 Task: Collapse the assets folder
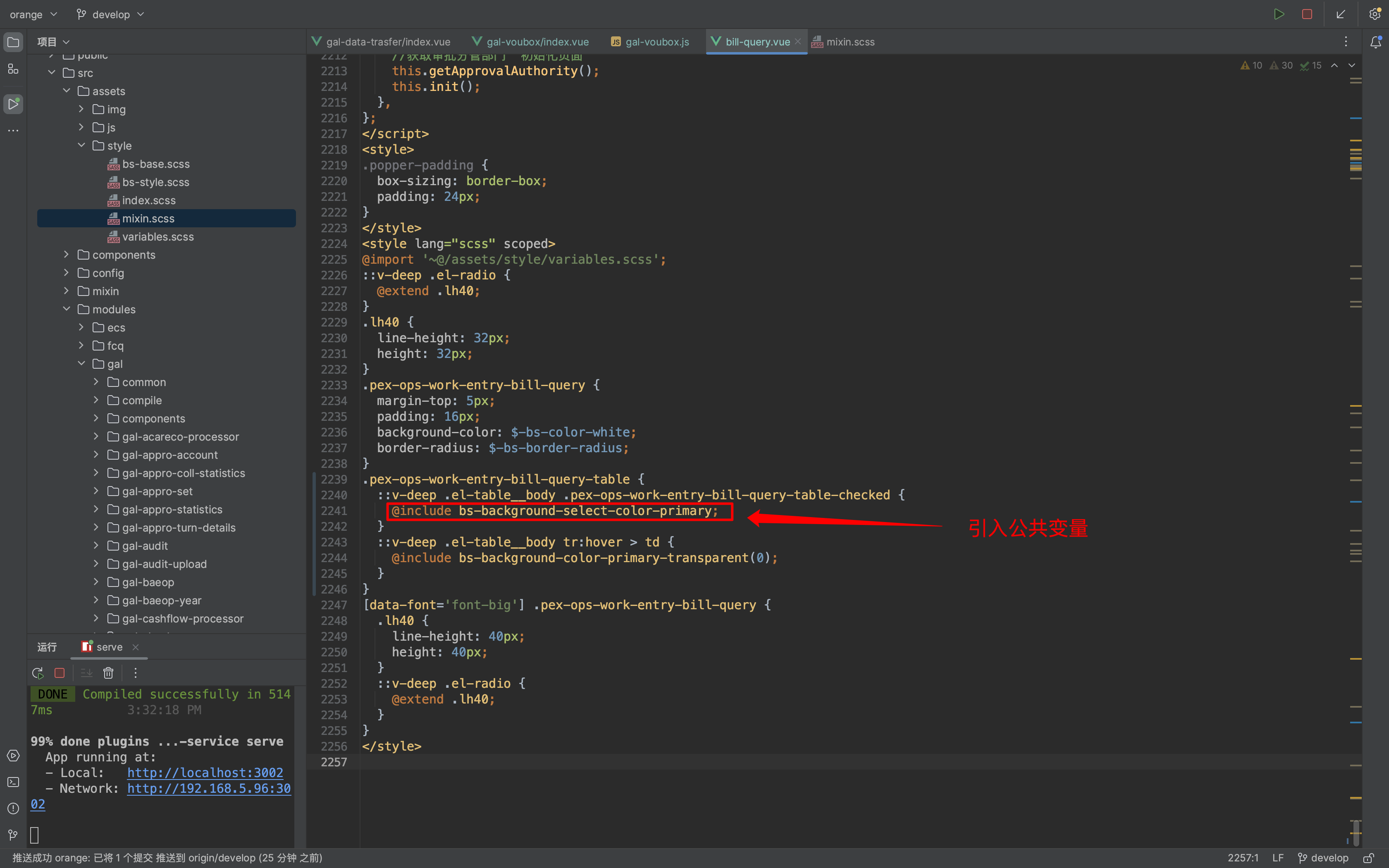tap(67, 91)
